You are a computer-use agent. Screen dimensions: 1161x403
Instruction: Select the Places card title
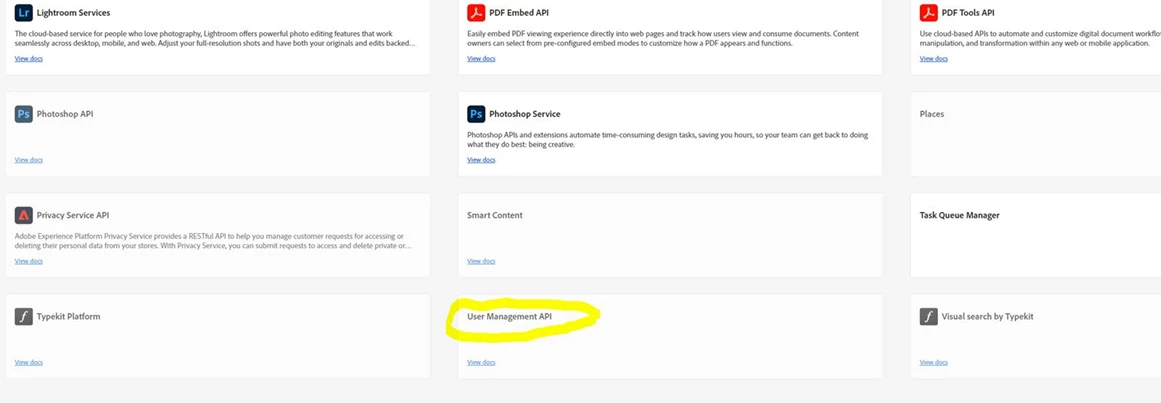[931, 114]
